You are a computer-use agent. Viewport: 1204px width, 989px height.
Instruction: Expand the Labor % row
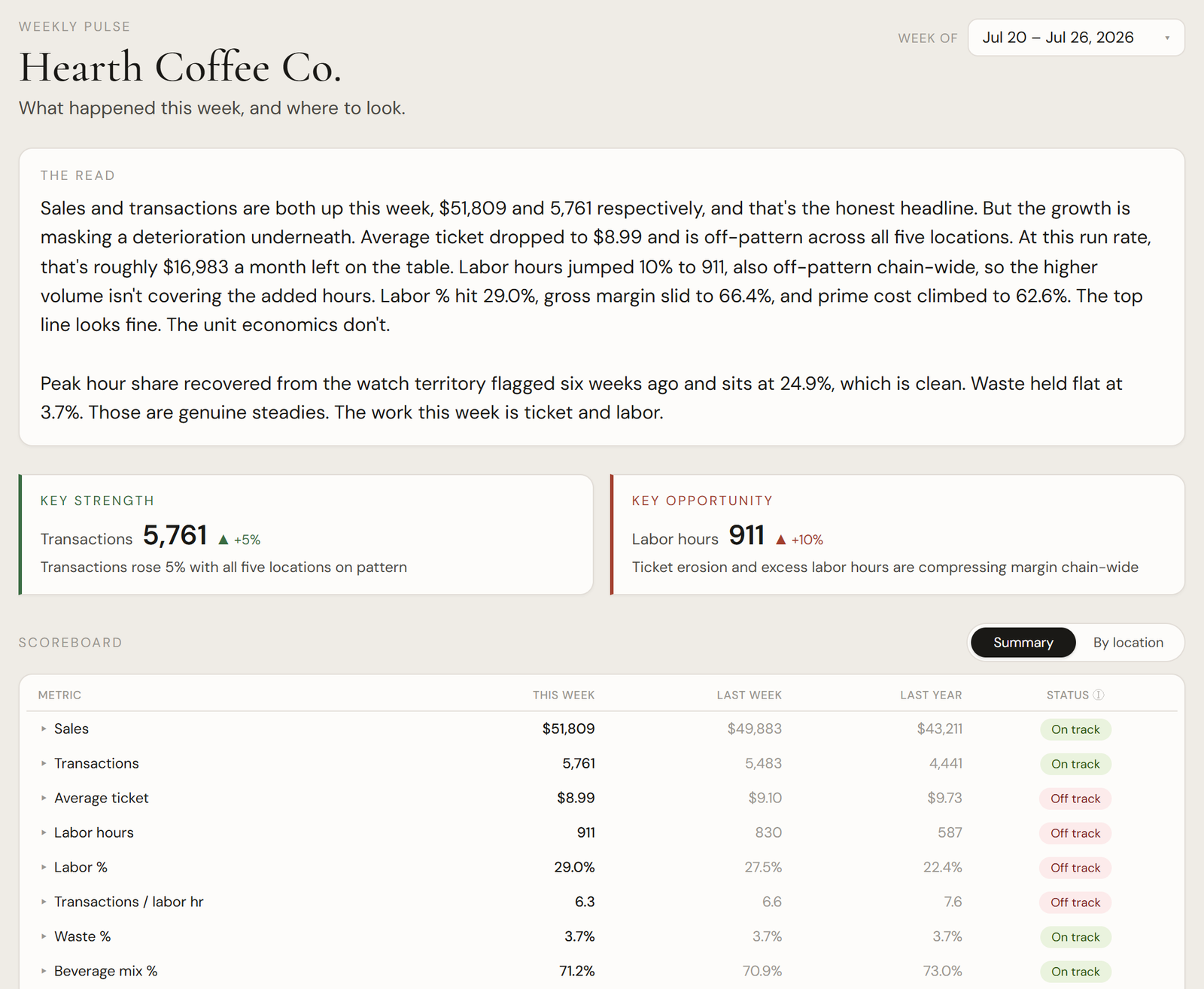pyautogui.click(x=44, y=867)
